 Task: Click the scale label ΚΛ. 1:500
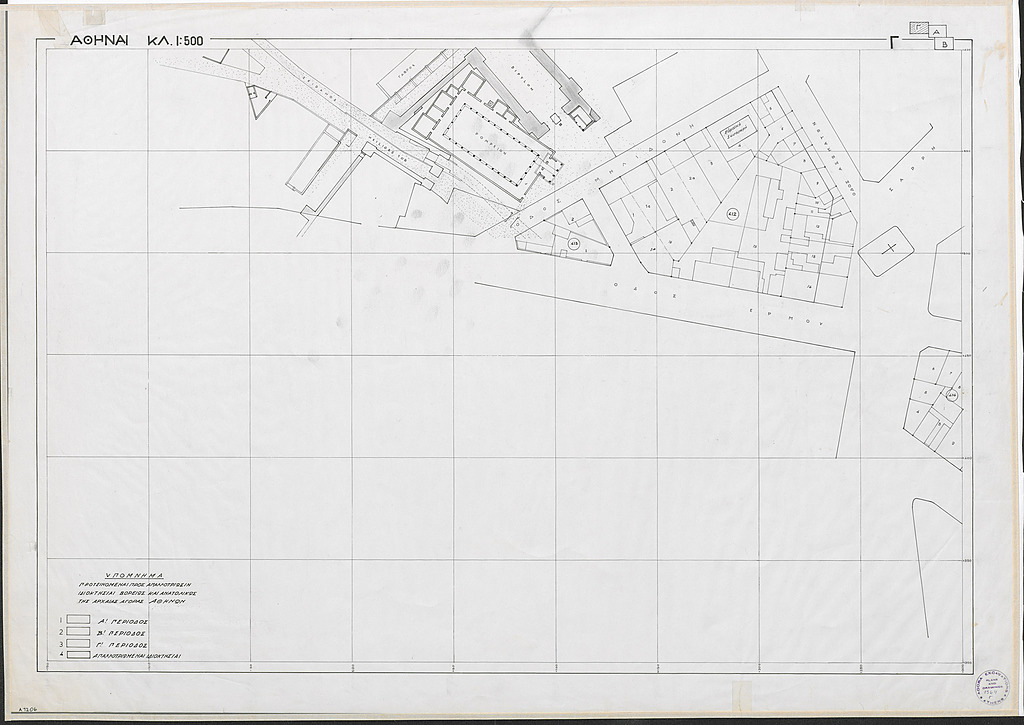click(x=177, y=43)
